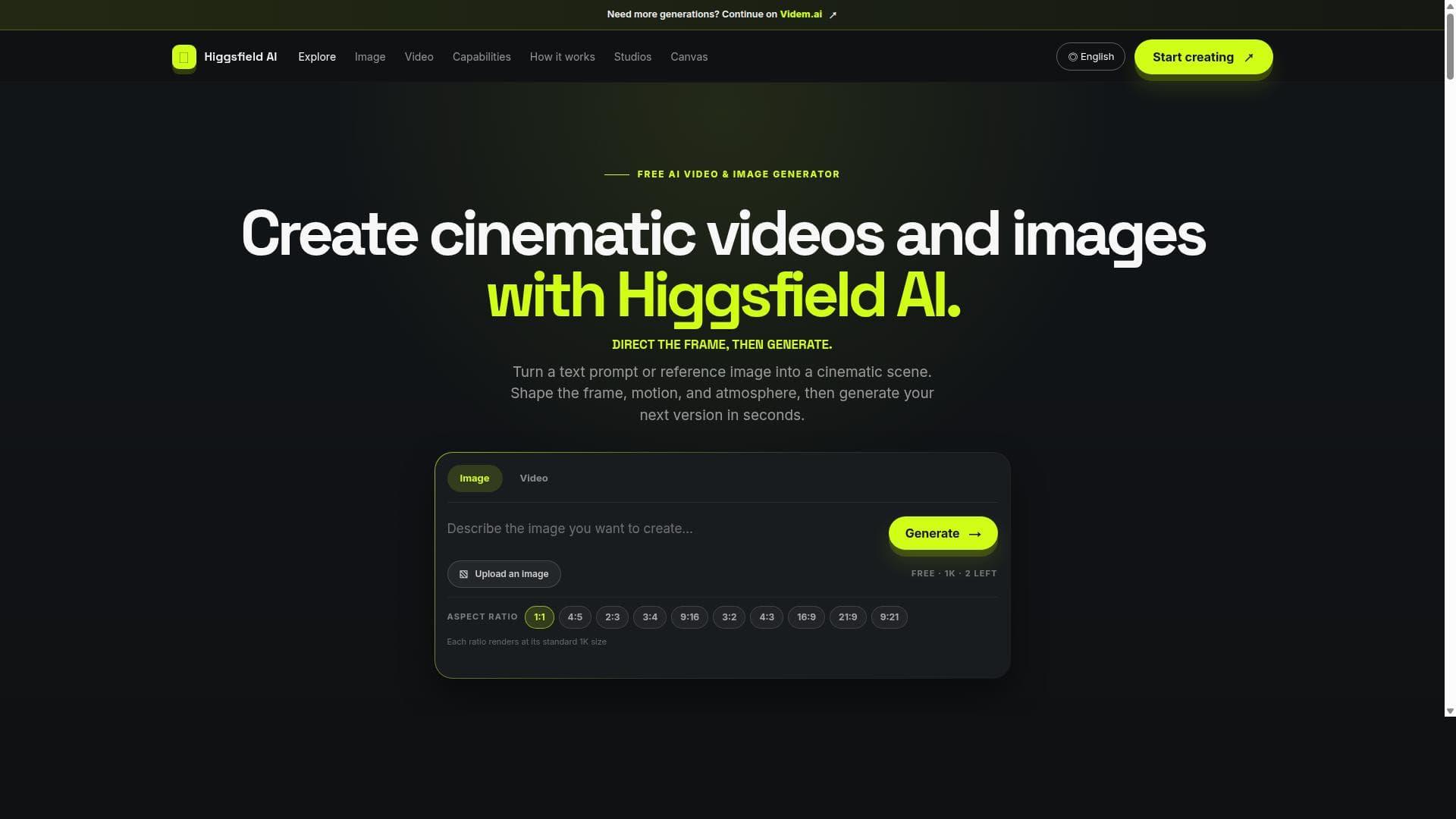Pick the 21:9 aspect ratio
This screenshot has height=819, width=1456.
click(848, 617)
